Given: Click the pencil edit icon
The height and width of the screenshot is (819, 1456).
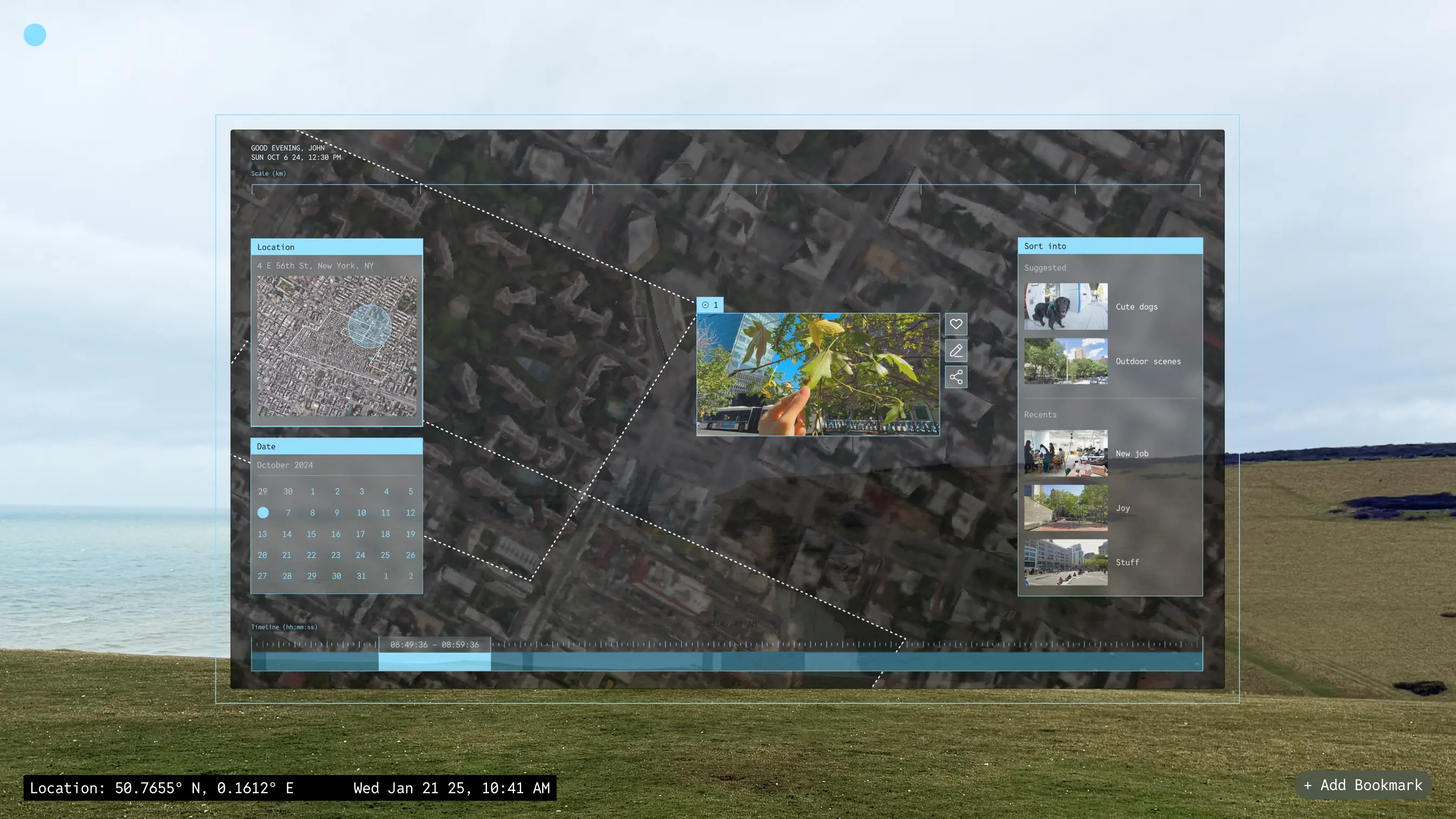Looking at the screenshot, I should 956,351.
